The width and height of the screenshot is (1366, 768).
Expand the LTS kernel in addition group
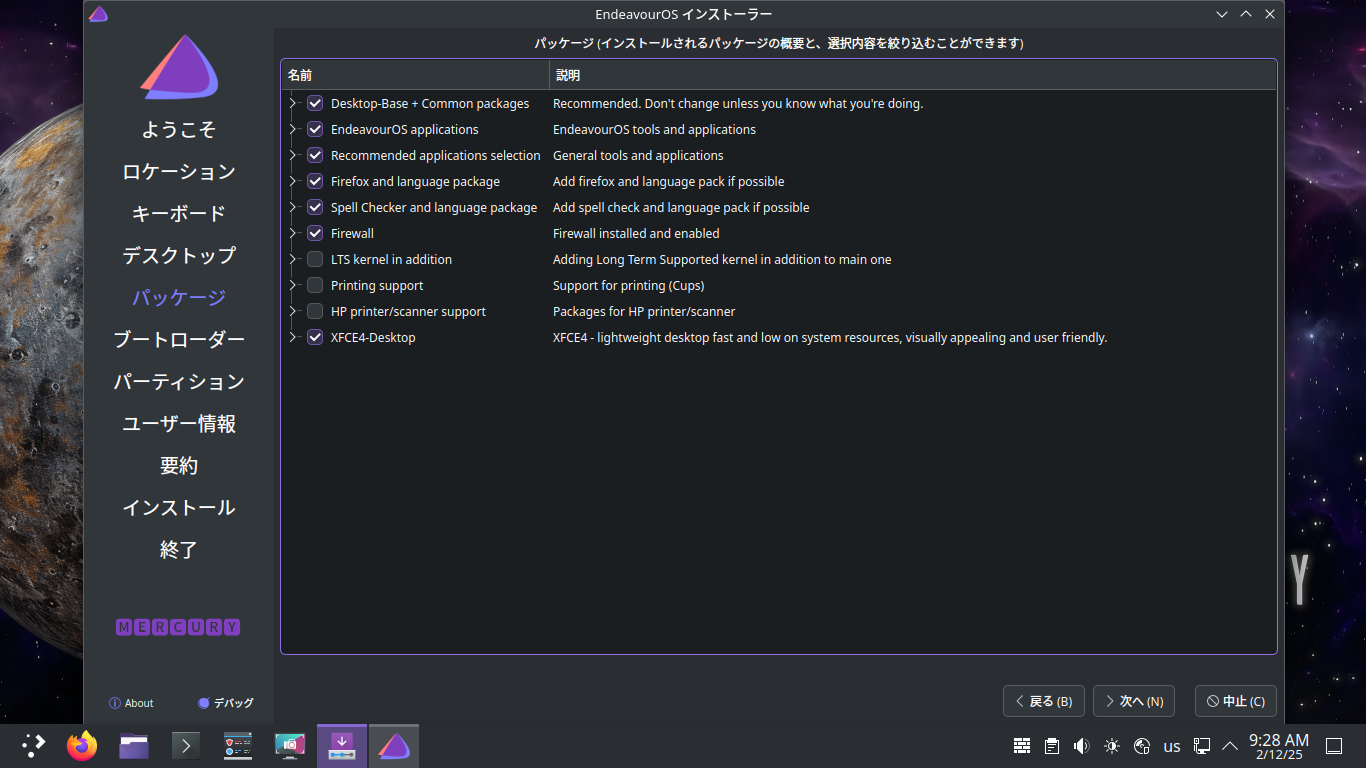[x=293, y=259]
